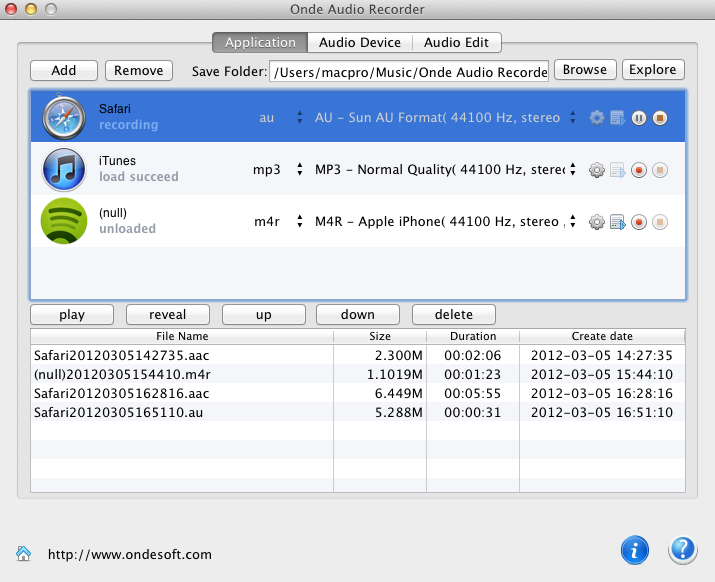Click the 00:05:55 duration cell
This screenshot has height=582, width=715.
coord(473,393)
